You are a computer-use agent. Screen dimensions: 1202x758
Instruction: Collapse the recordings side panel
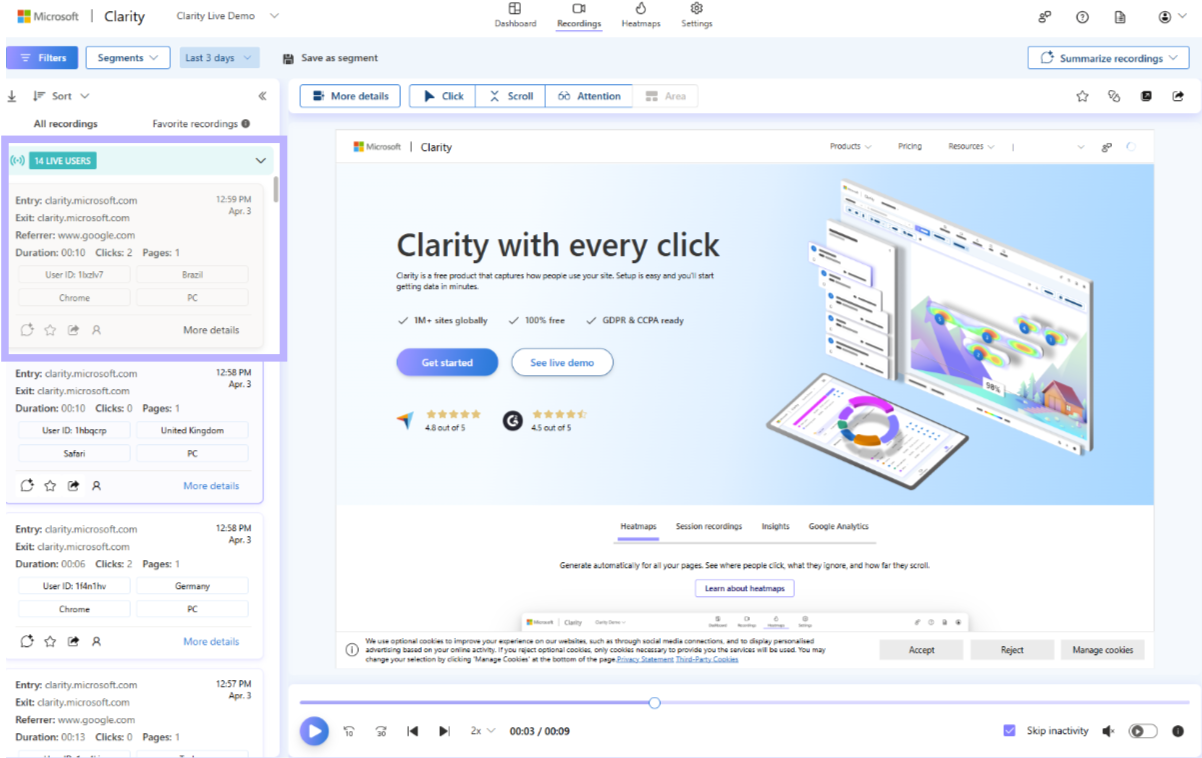tap(263, 96)
